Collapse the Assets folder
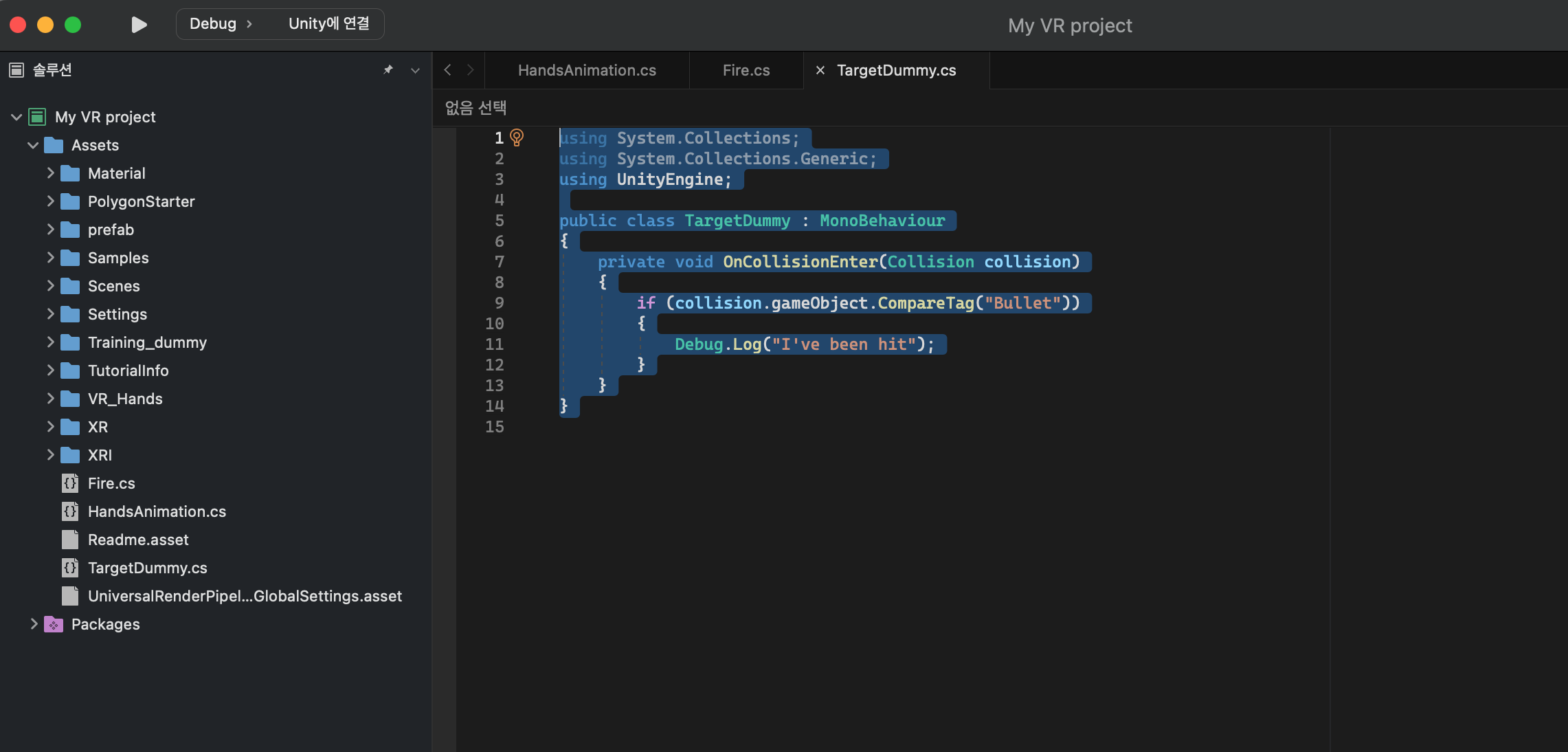 (x=32, y=145)
